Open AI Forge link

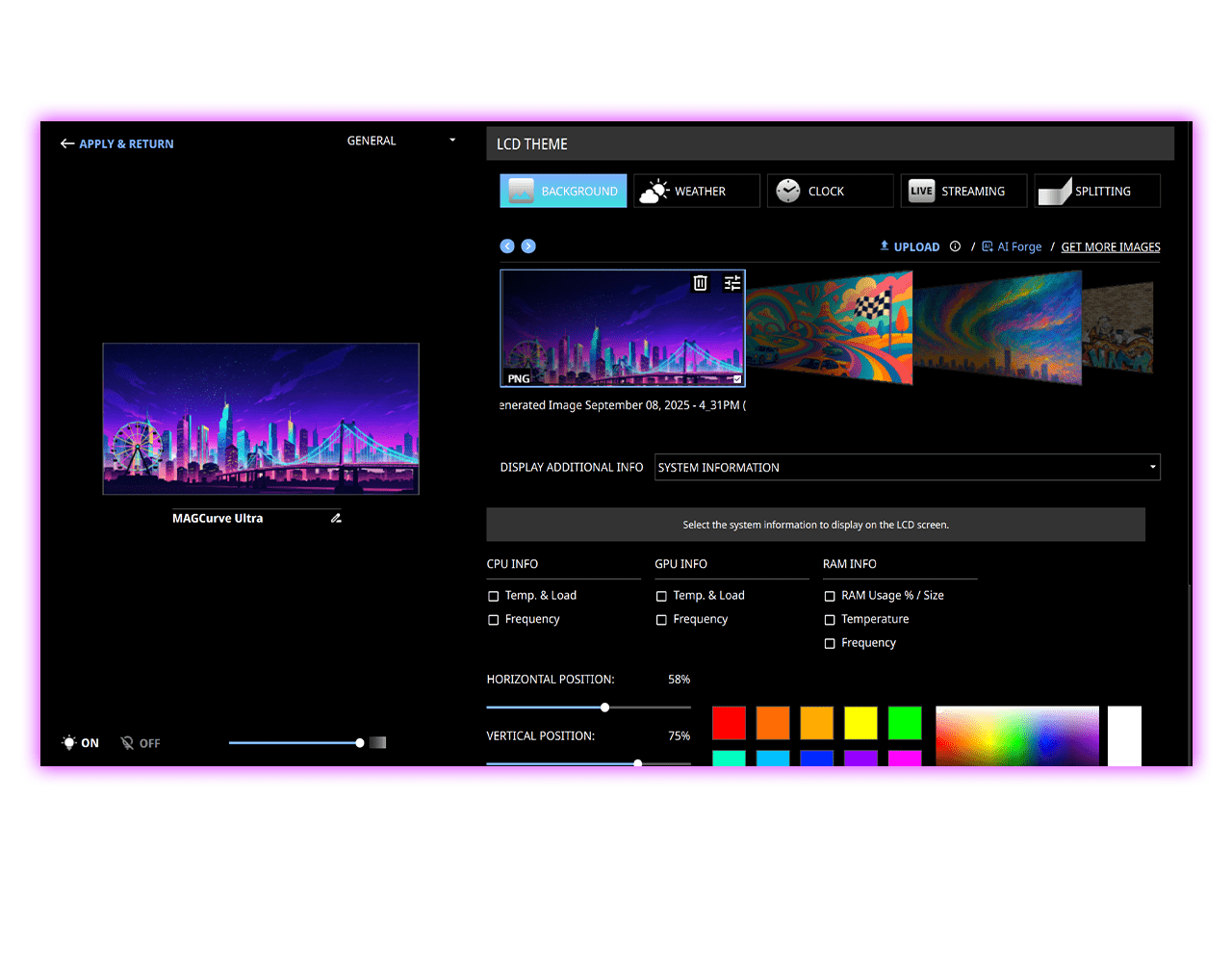pyautogui.click(x=1012, y=247)
